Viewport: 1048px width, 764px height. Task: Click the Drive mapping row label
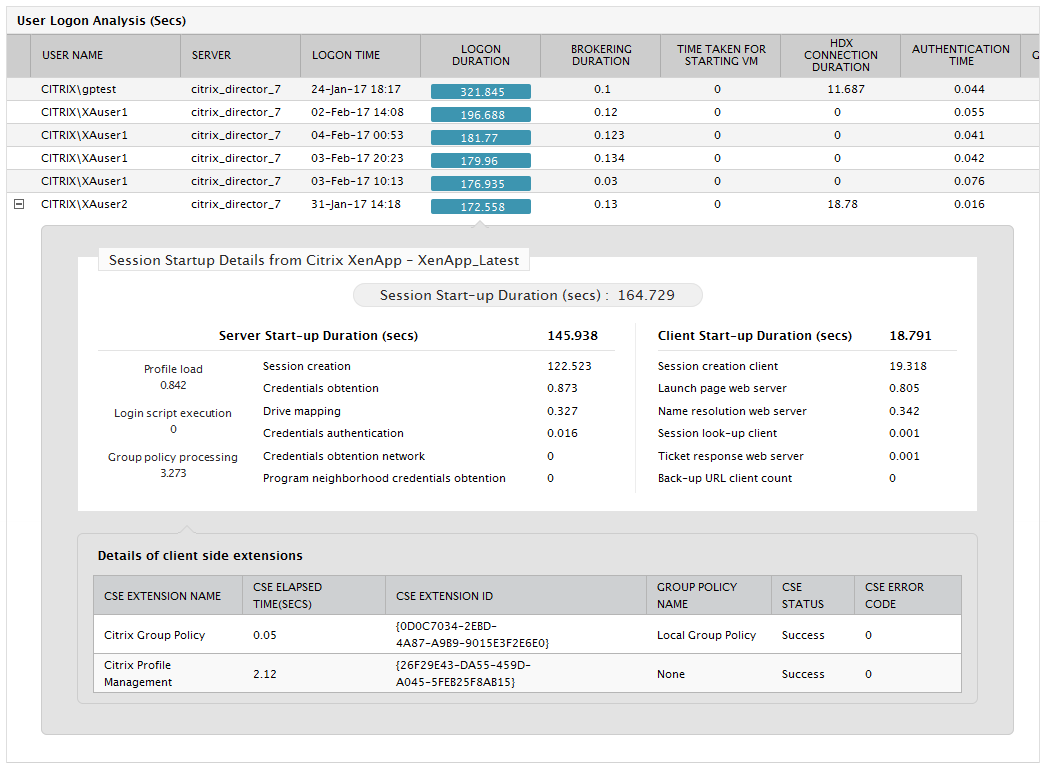(x=301, y=411)
